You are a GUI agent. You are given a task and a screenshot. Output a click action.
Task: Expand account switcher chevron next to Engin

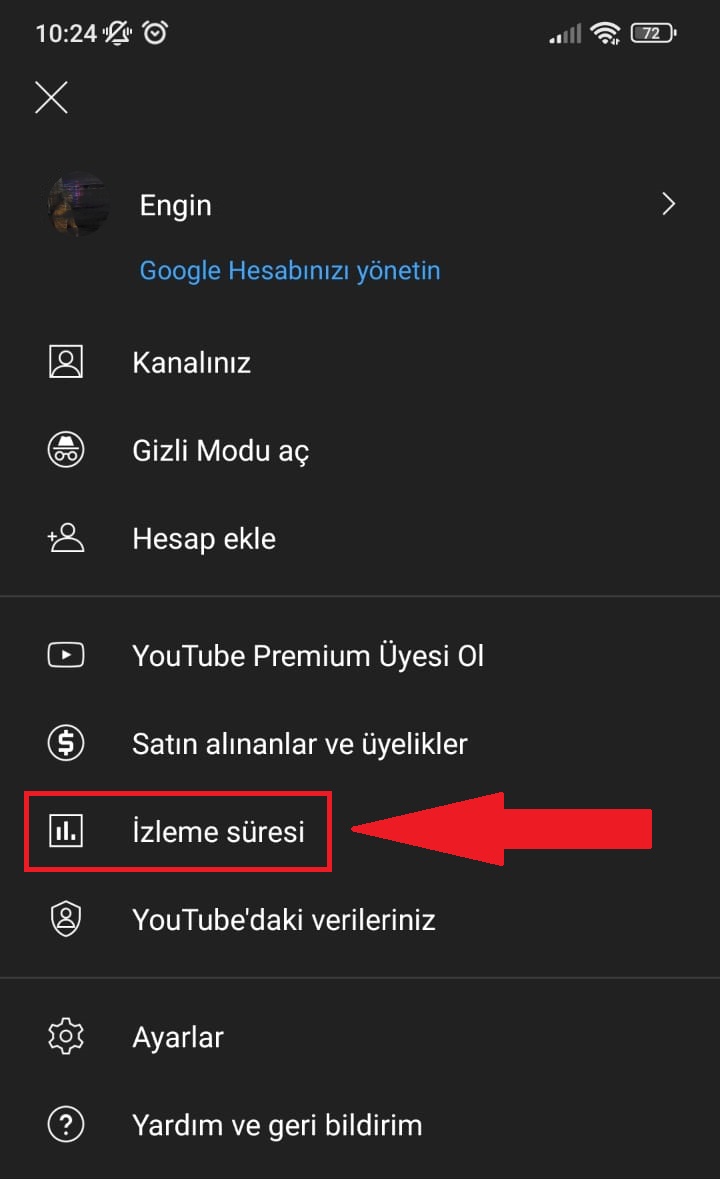click(669, 205)
